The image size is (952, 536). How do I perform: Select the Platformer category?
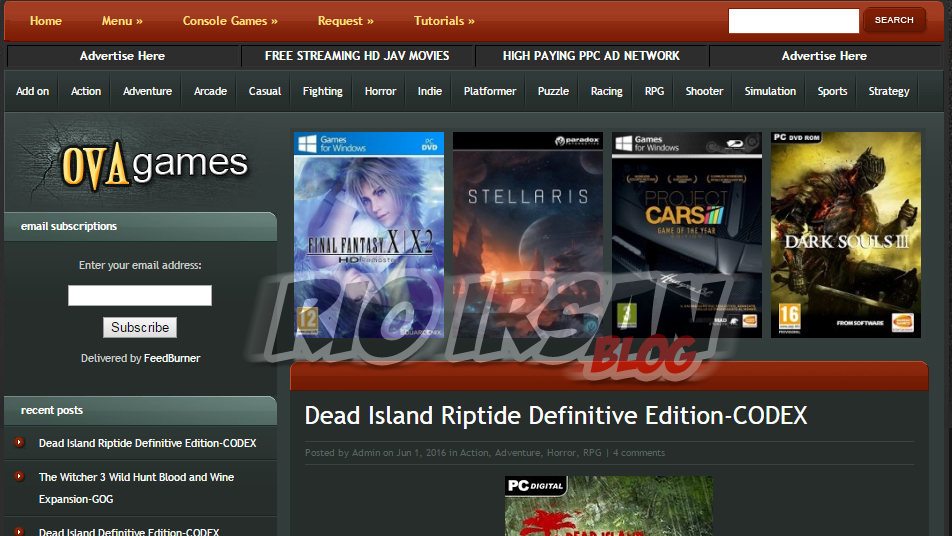489,91
